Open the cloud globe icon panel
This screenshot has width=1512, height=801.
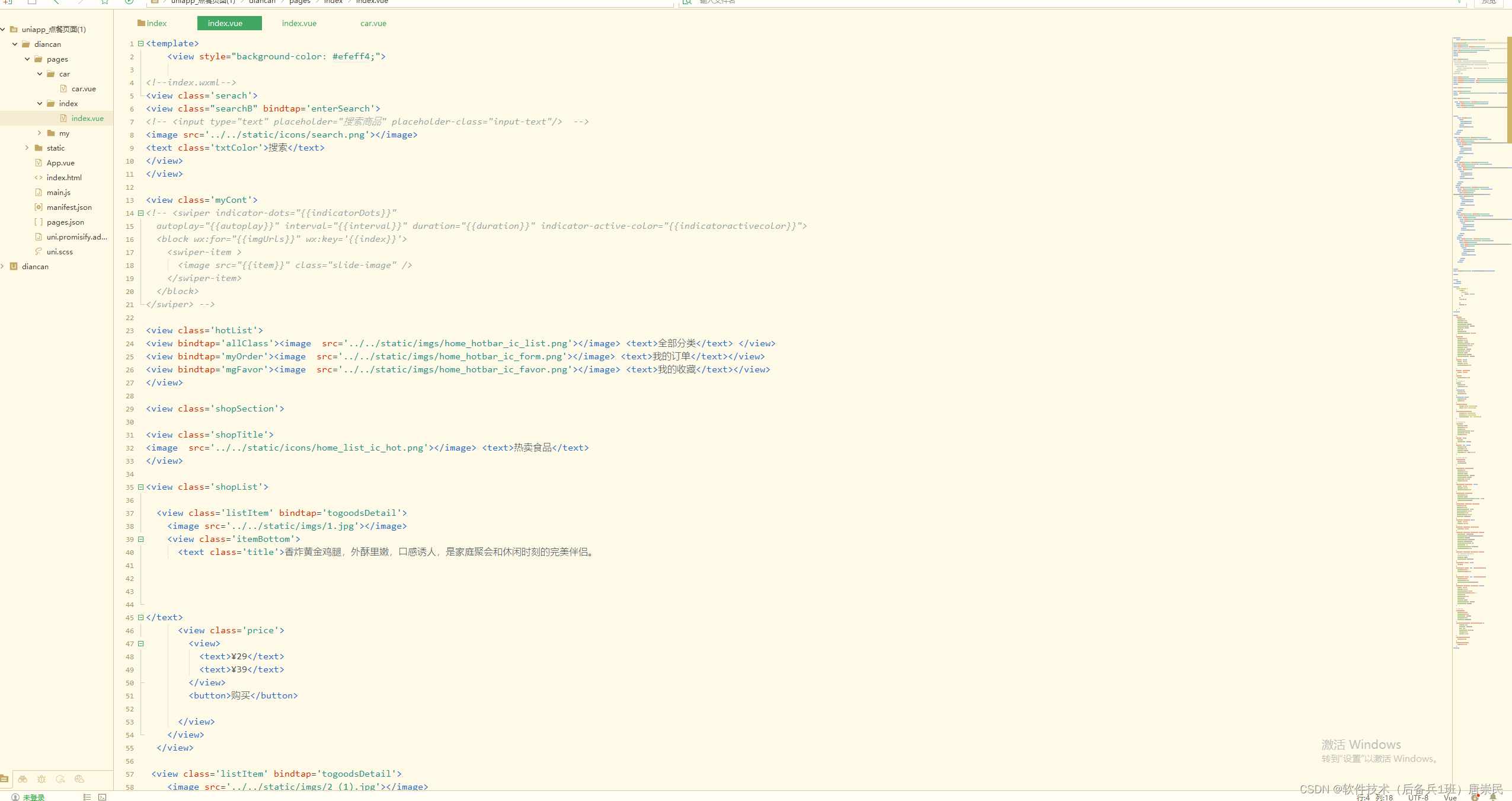pos(79,779)
